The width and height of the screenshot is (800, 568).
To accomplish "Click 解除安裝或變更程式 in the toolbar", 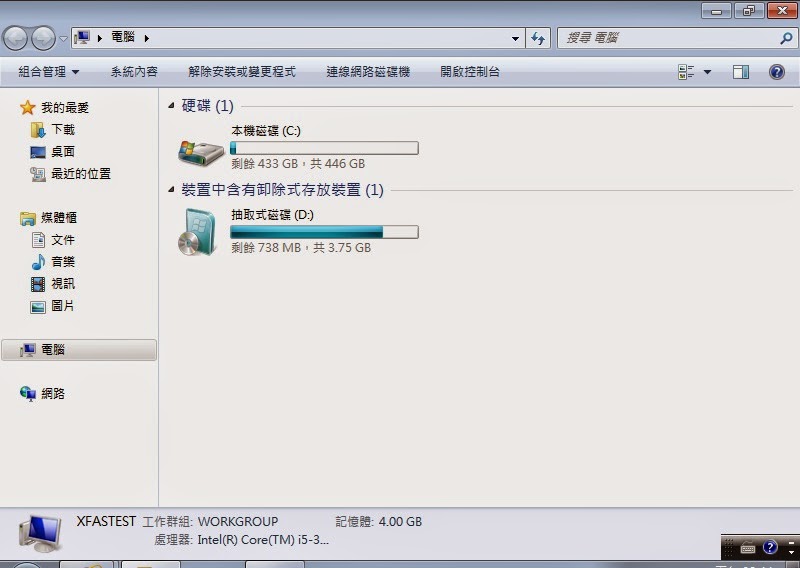I will (x=242, y=72).
